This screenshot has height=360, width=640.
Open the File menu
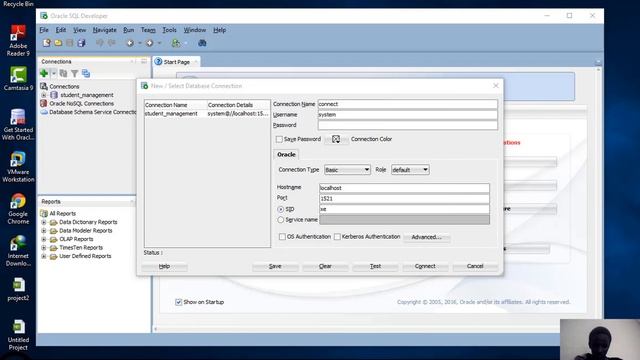(x=44, y=30)
